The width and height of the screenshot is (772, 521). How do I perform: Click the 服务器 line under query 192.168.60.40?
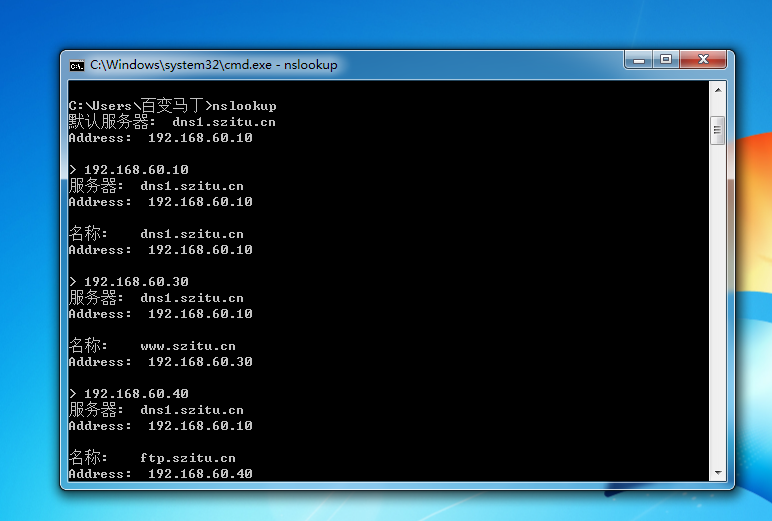tap(156, 410)
